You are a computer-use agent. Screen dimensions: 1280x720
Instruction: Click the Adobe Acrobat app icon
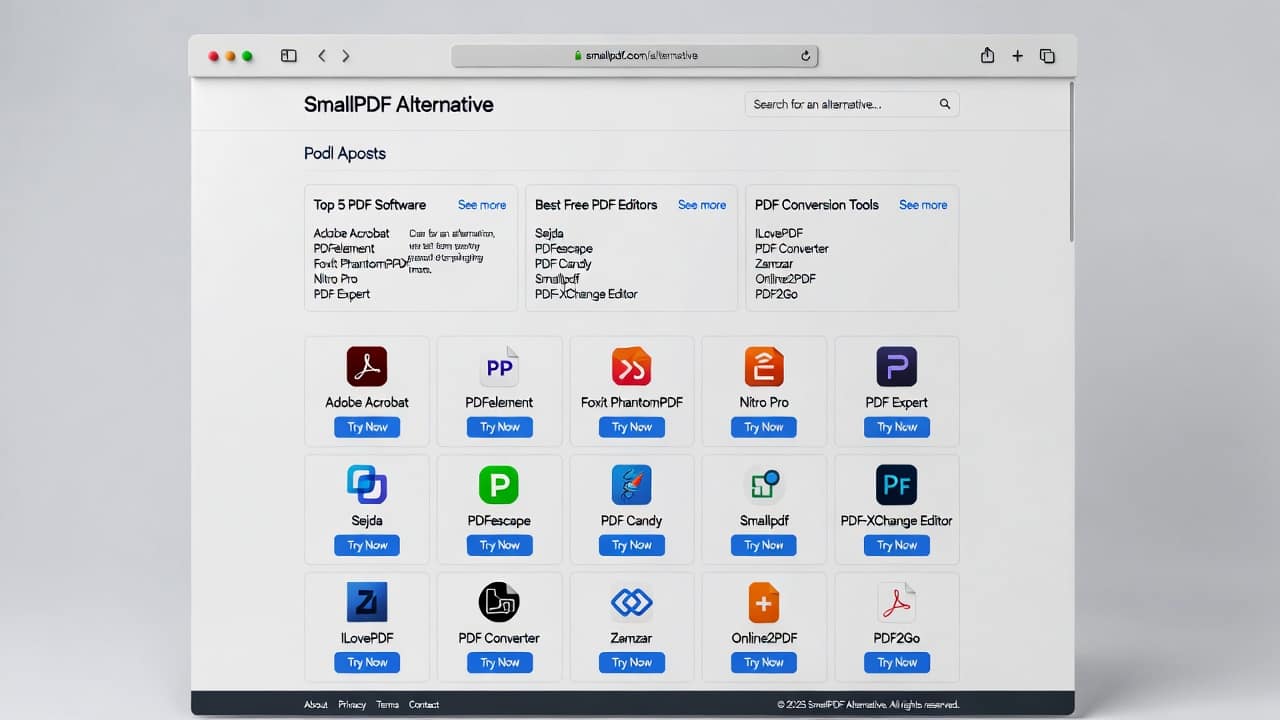coord(367,367)
